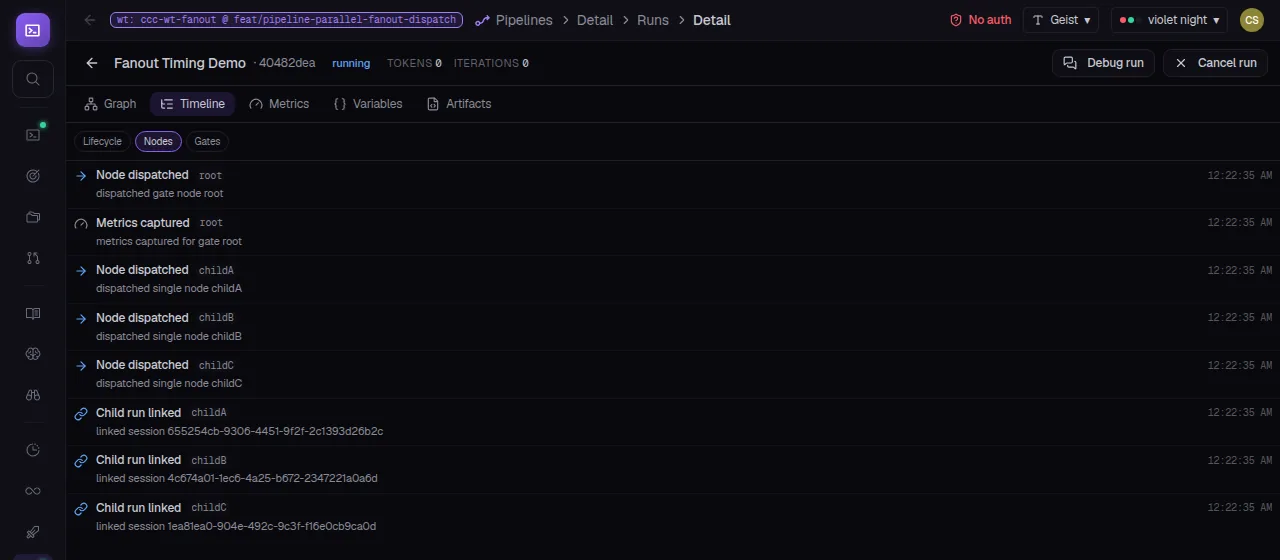The width and height of the screenshot is (1280, 560).
Task: Toggle the Nodes filter chip
Action: (x=158, y=141)
